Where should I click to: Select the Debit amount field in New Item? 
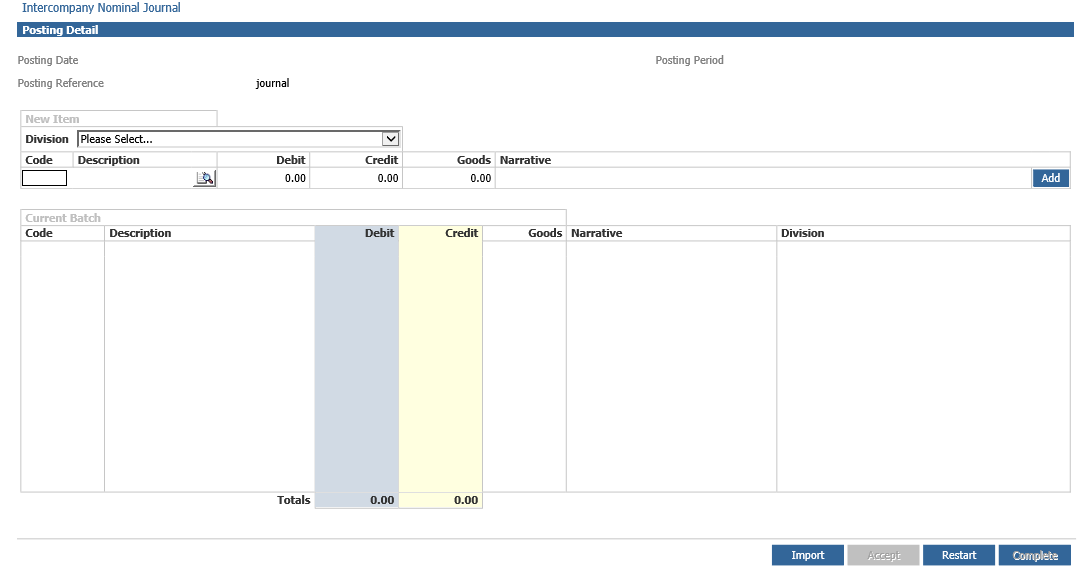point(264,178)
